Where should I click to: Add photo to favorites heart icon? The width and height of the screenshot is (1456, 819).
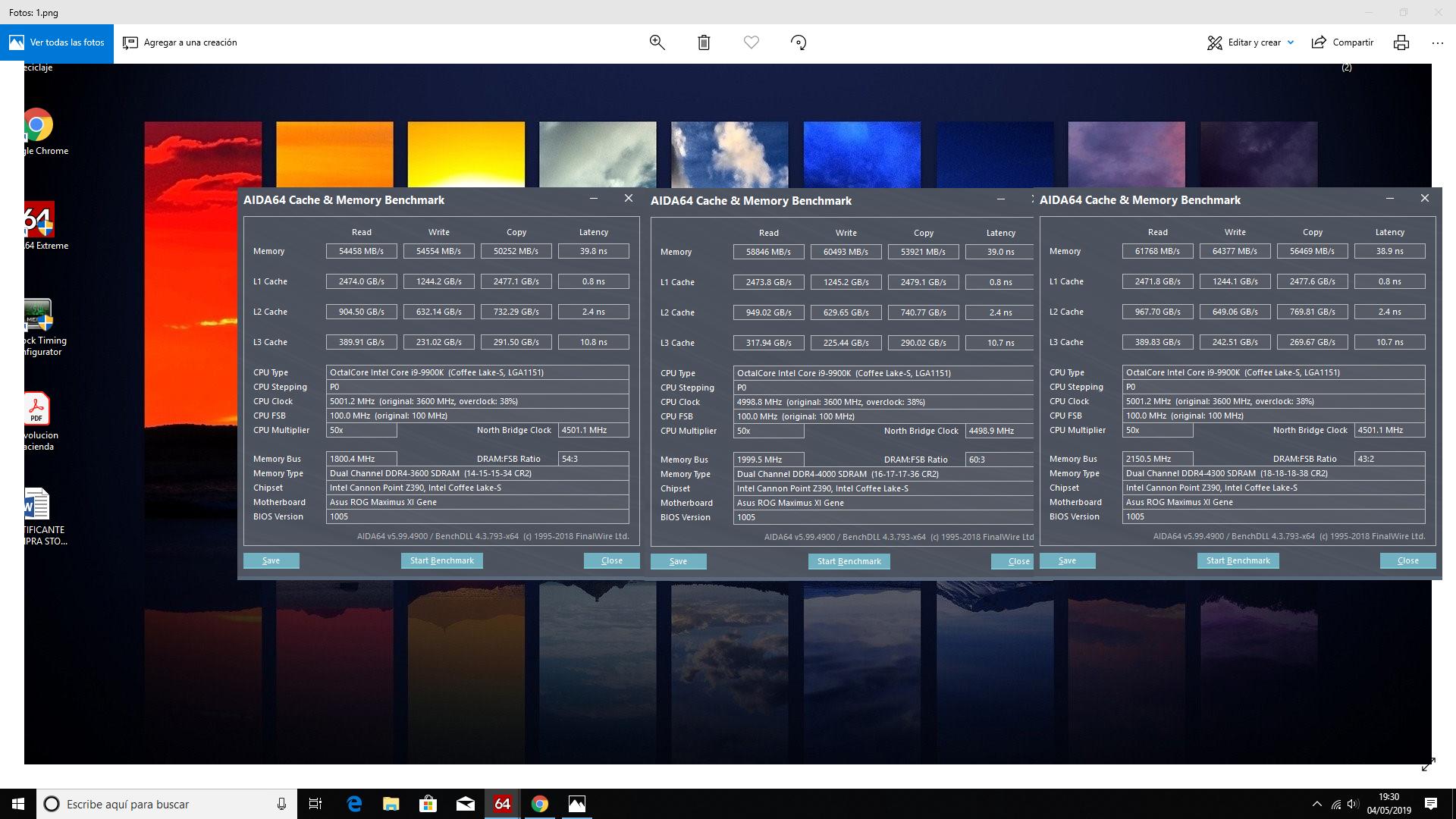[751, 42]
